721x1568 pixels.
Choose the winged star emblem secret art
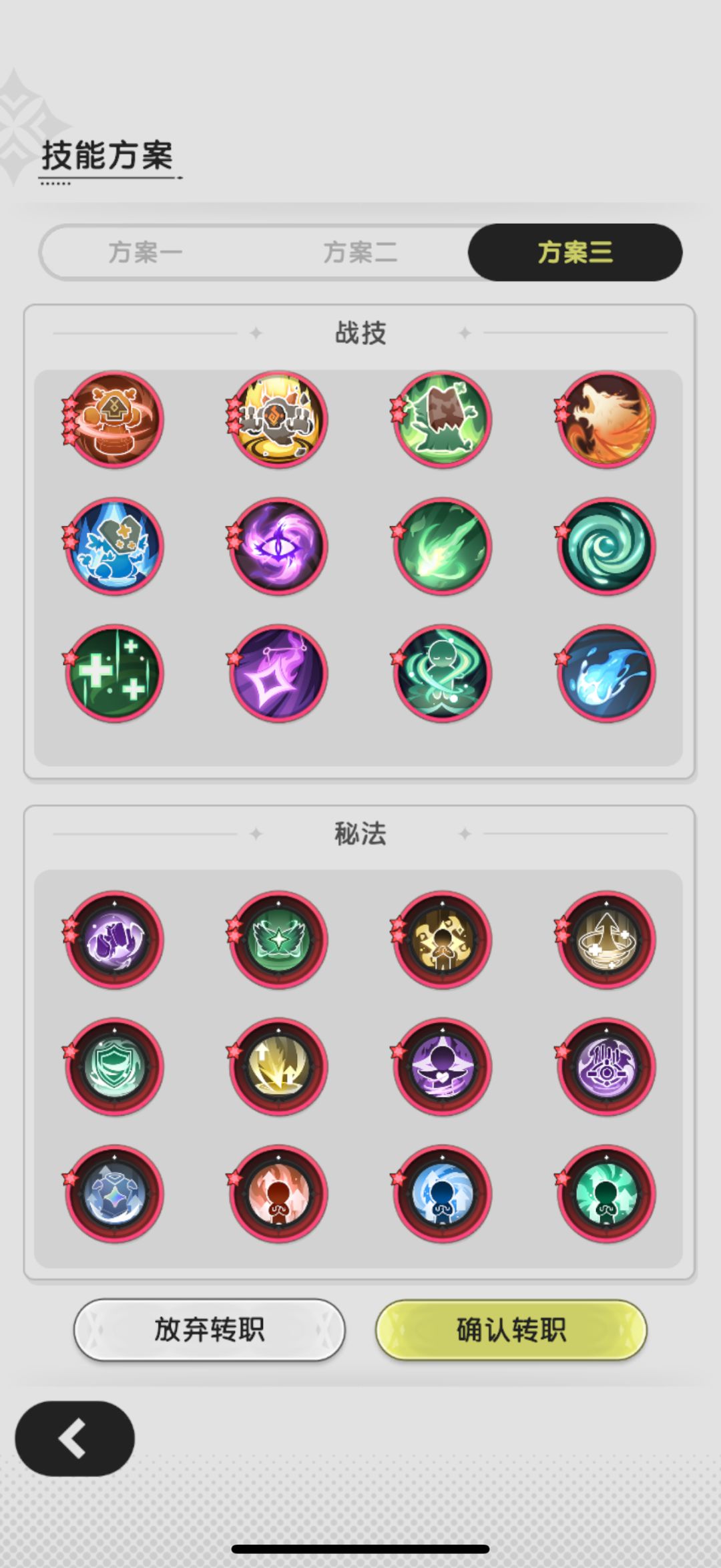coord(278,940)
